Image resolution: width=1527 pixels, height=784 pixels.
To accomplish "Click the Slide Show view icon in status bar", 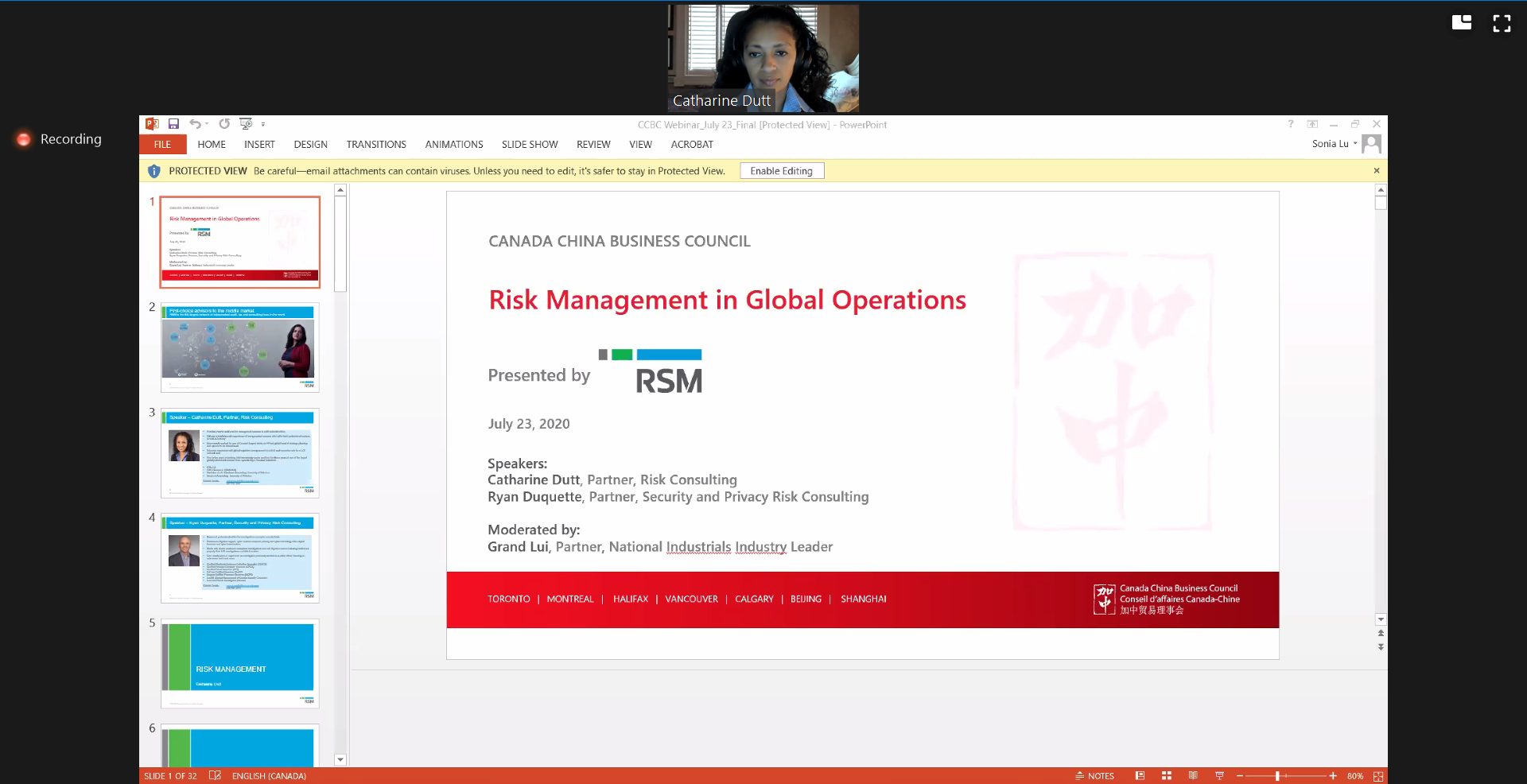I will pyautogui.click(x=1219, y=776).
